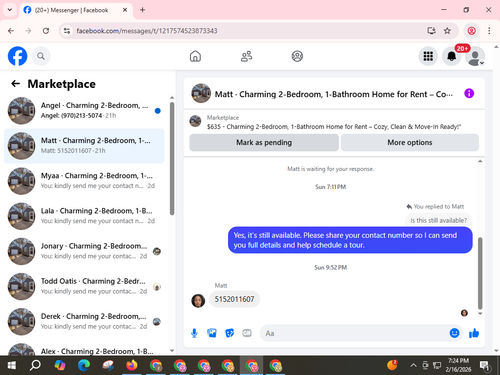Send a voice clip with microphone icon
The image size is (500, 375).
[x=194, y=333]
